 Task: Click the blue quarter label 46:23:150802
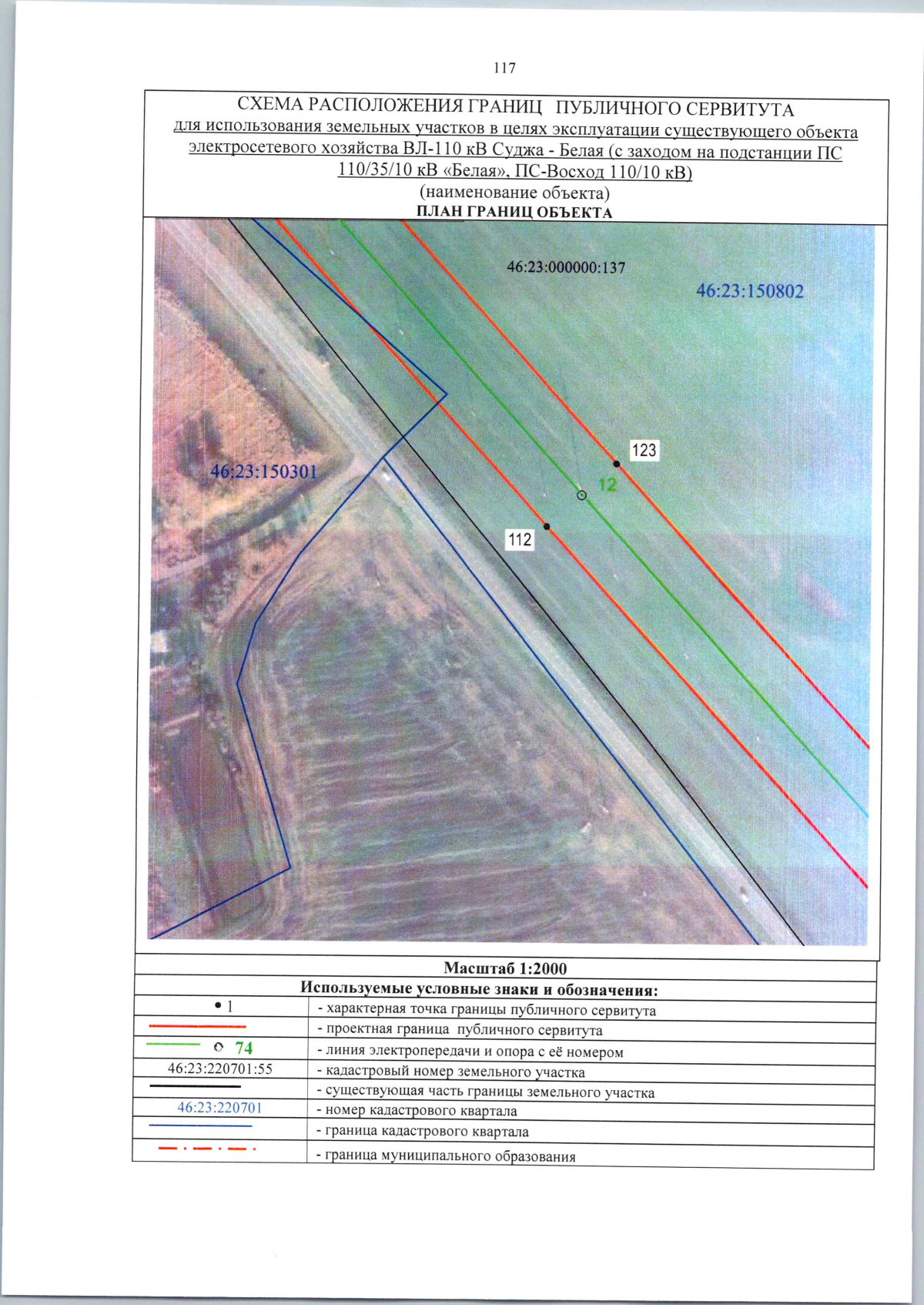click(x=749, y=291)
